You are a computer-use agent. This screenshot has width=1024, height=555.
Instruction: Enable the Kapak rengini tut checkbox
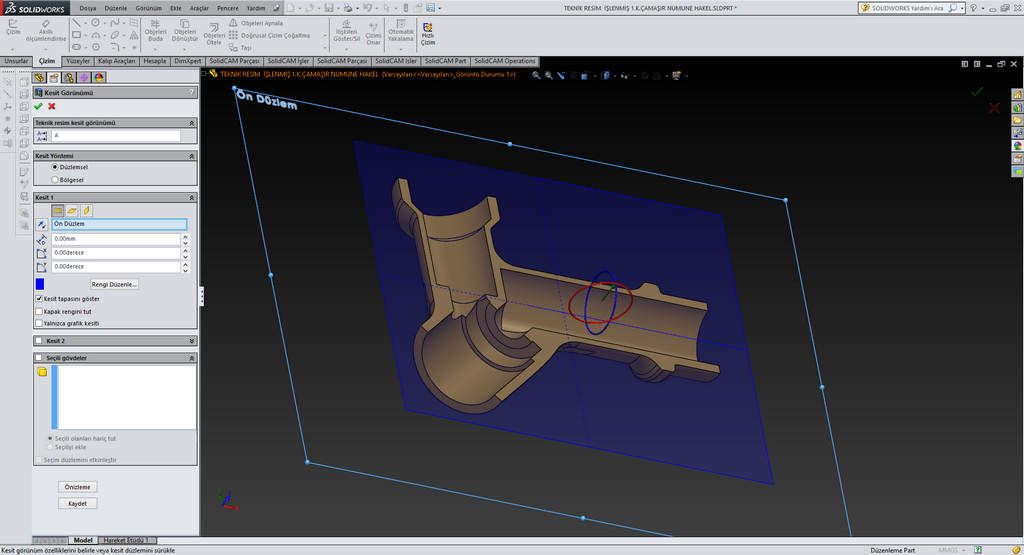point(39,311)
